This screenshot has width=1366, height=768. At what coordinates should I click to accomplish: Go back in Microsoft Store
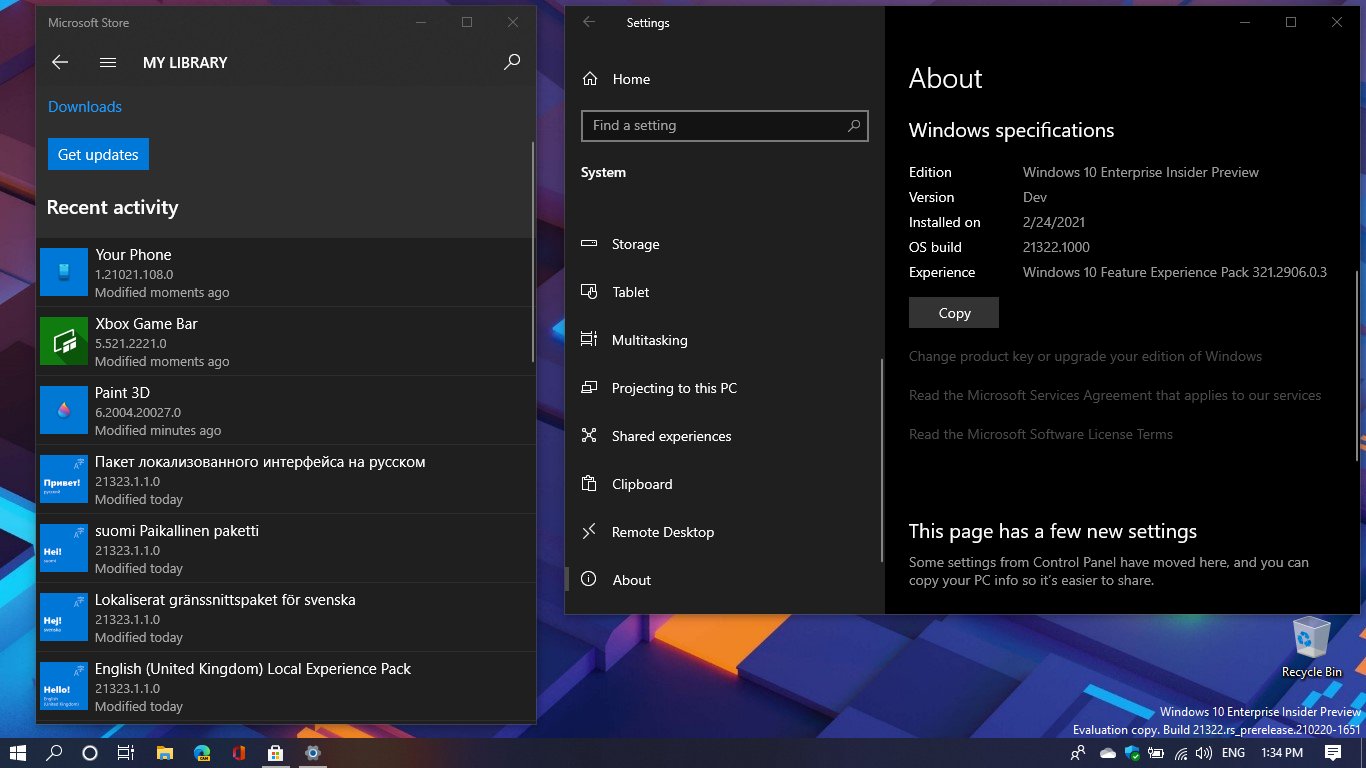pos(60,62)
